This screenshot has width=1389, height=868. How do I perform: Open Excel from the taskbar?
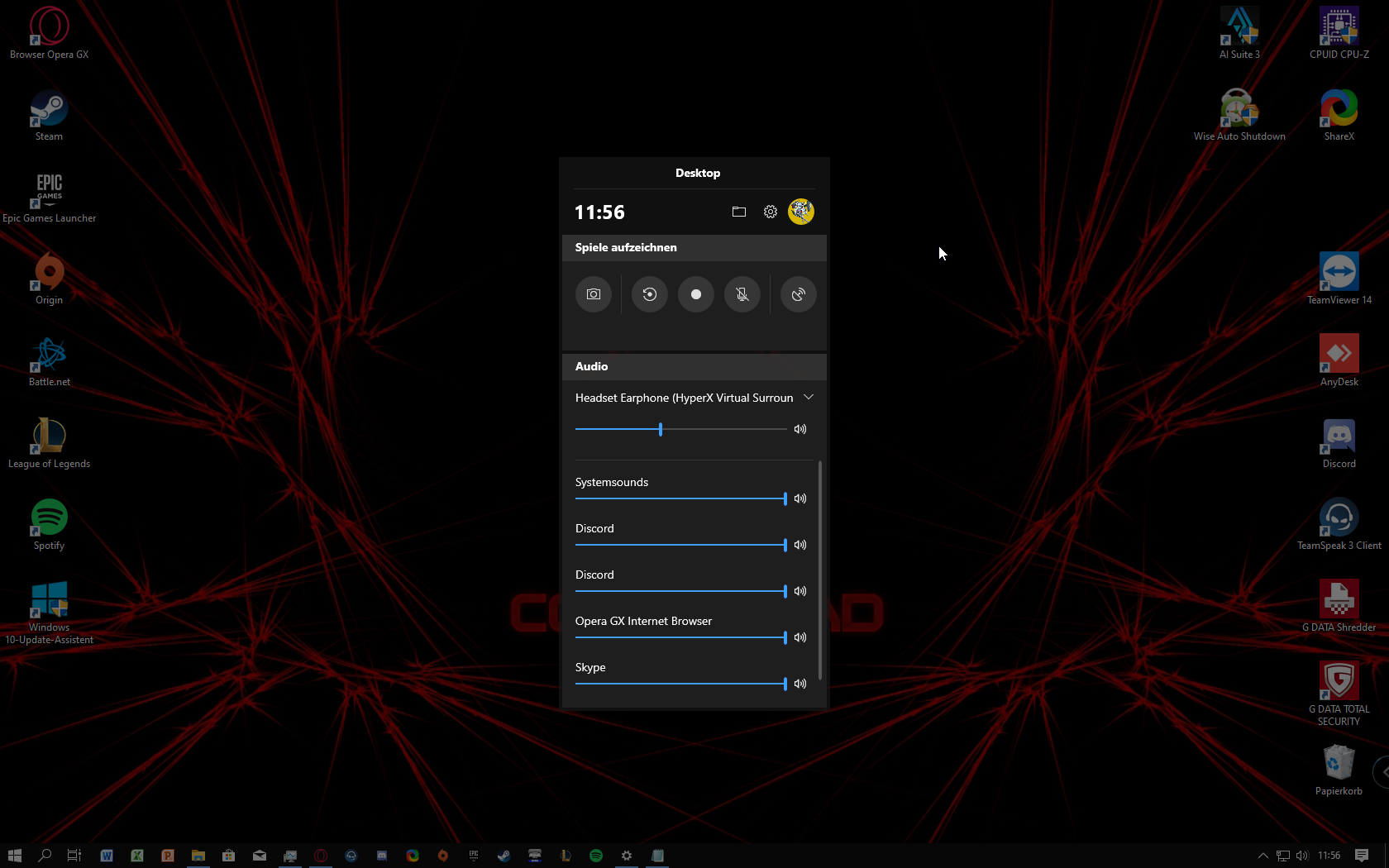click(x=137, y=856)
